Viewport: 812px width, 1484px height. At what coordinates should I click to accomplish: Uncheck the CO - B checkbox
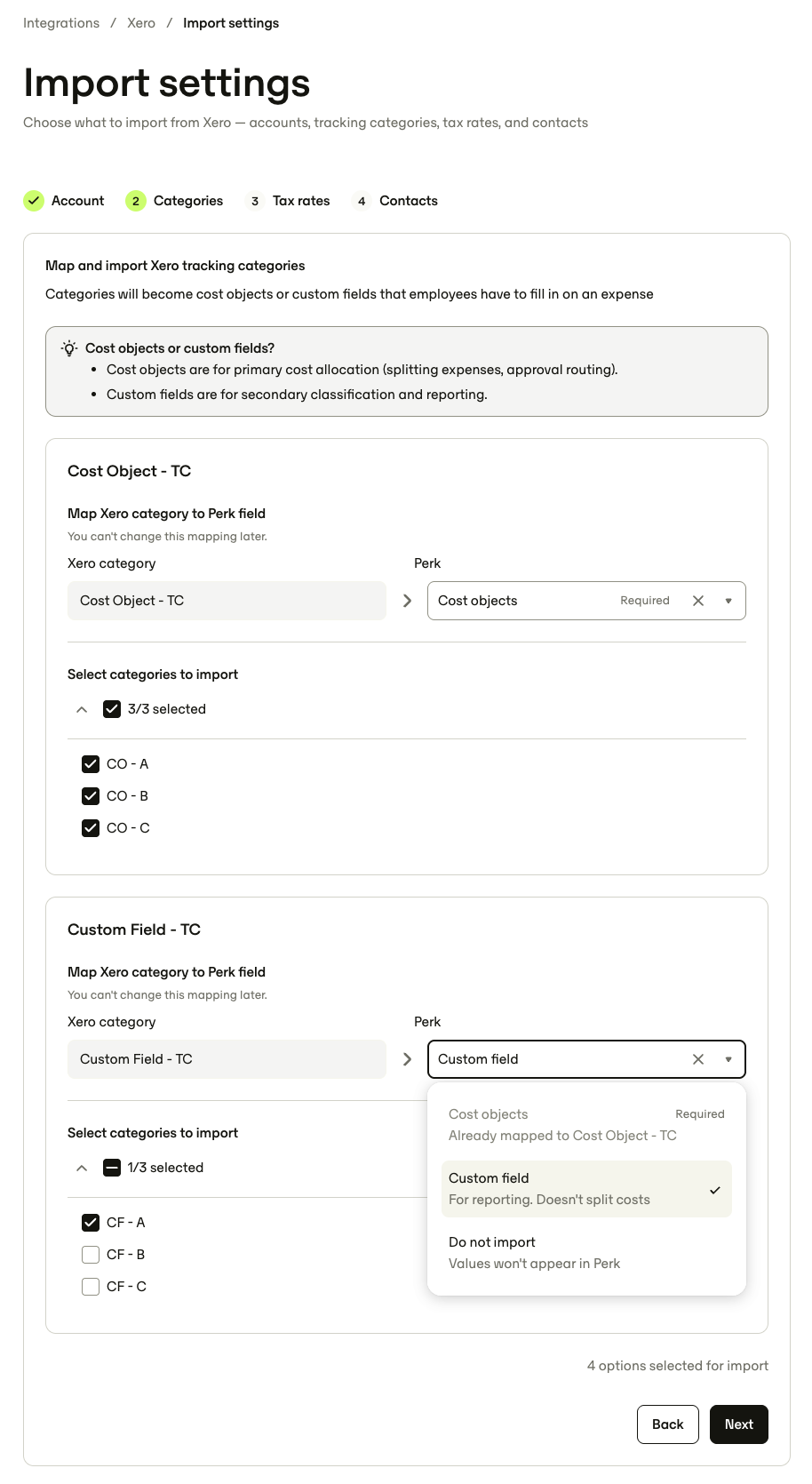point(91,796)
